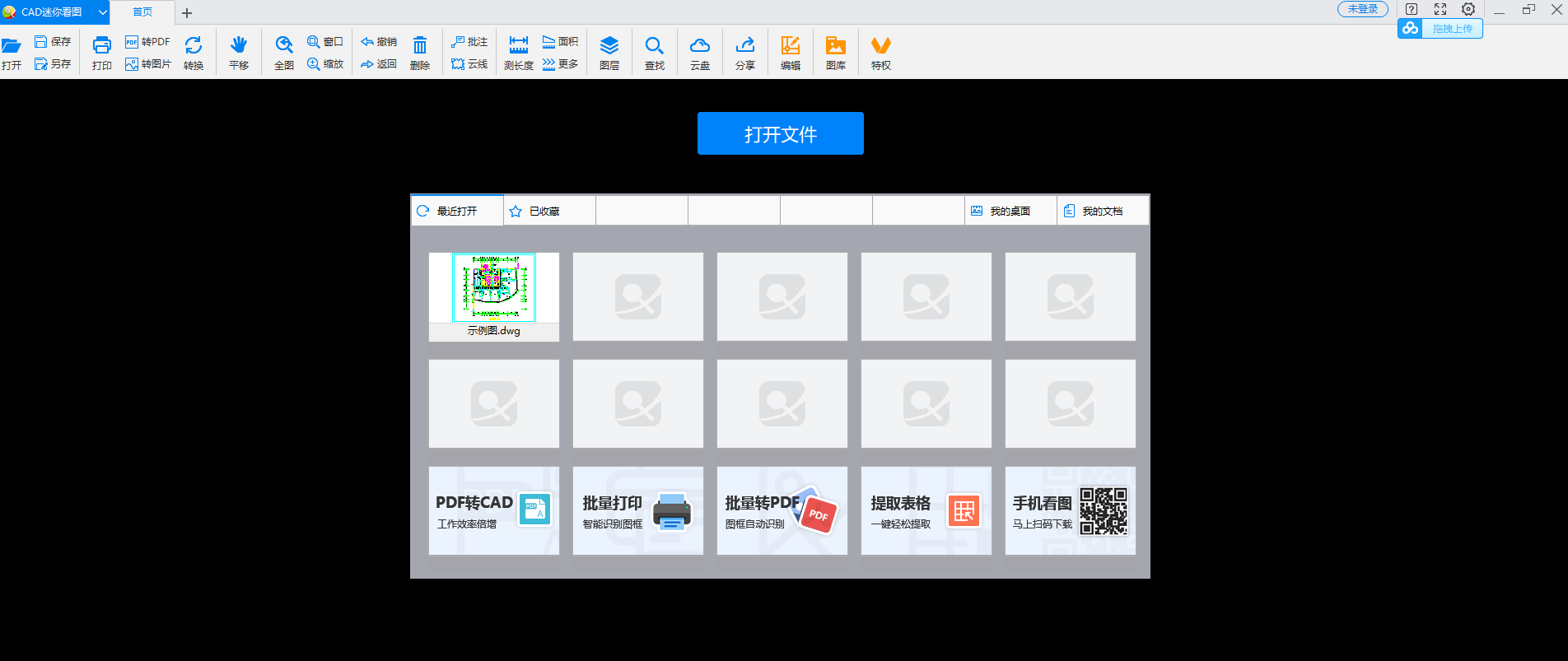Open the Cloud Disk (云盘) icon

click(700, 46)
